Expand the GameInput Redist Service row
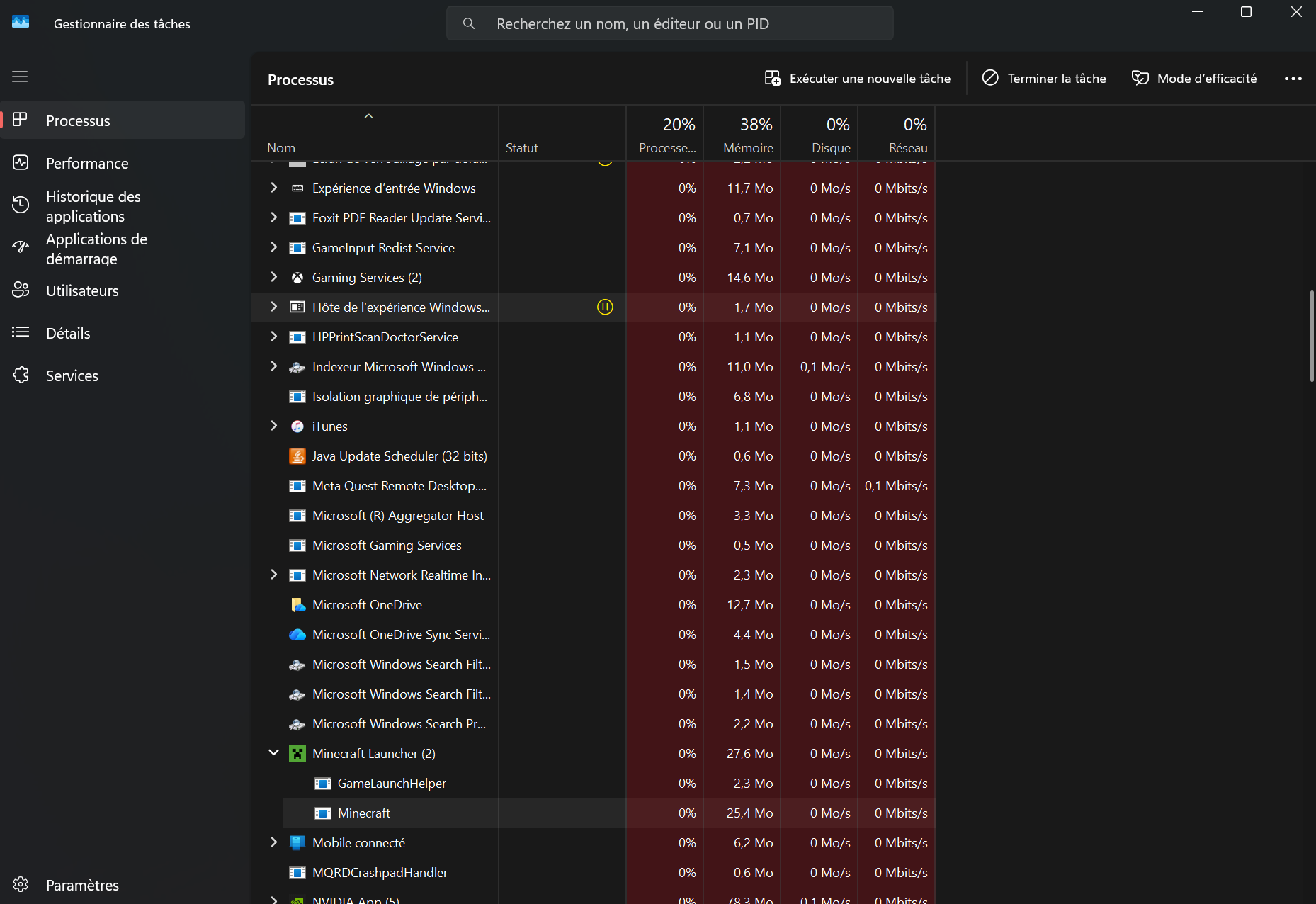This screenshot has width=1316, height=904. (x=273, y=247)
